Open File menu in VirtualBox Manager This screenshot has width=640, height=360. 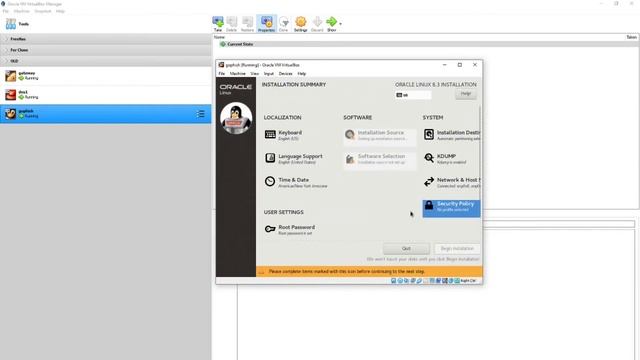tap(6, 11)
